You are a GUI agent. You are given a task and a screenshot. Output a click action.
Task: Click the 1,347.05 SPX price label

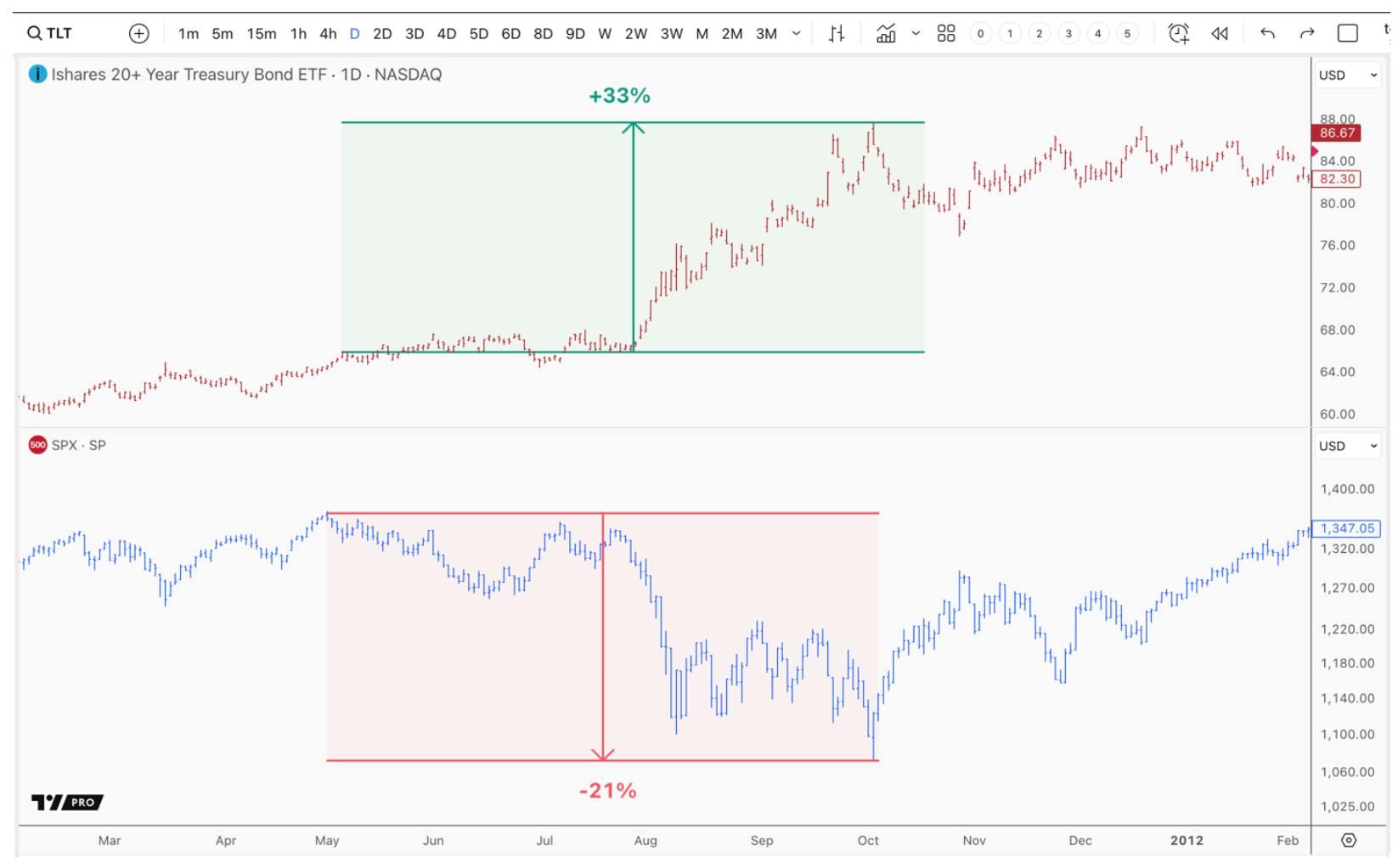tap(1346, 528)
